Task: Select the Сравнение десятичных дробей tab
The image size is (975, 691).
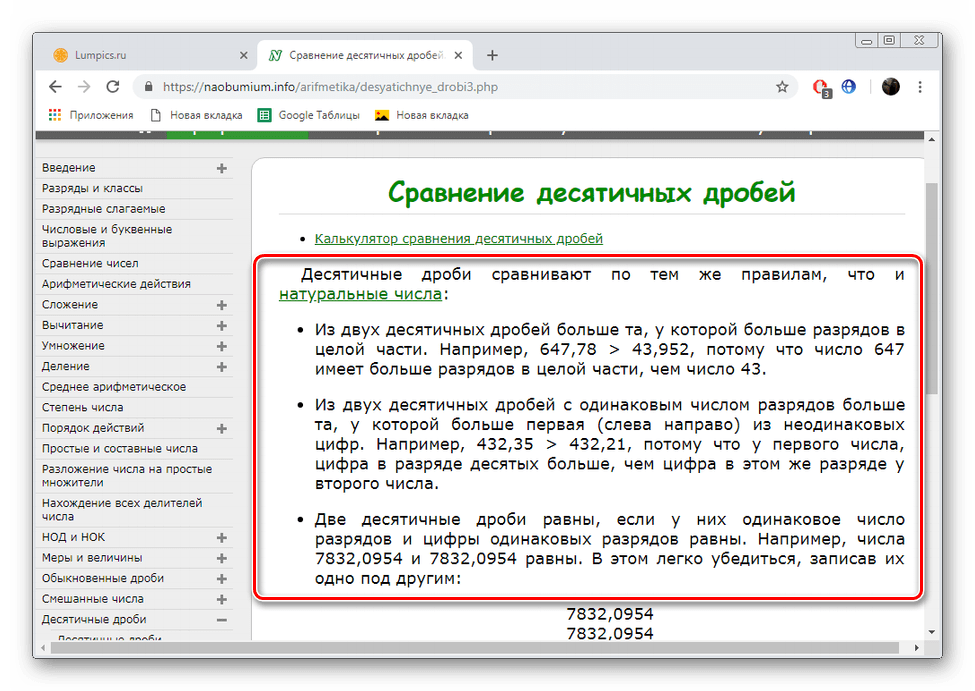Action: tap(366, 55)
